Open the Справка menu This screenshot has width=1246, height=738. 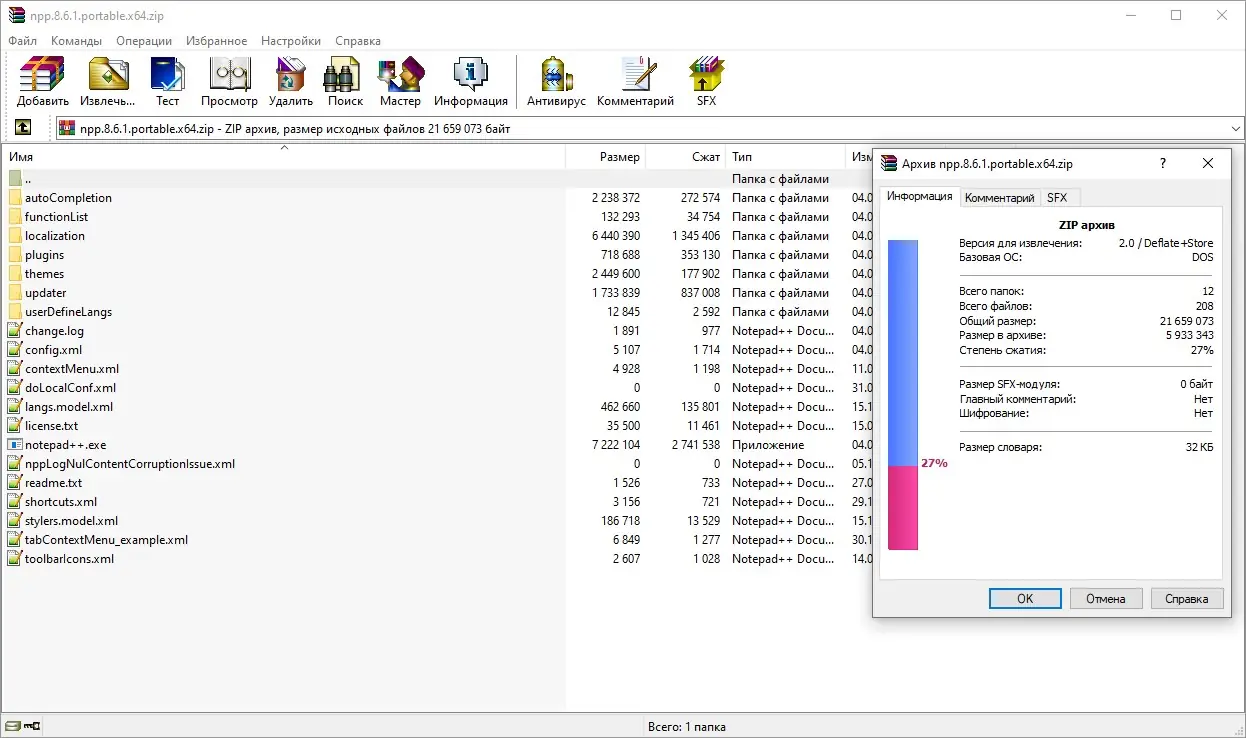[358, 41]
